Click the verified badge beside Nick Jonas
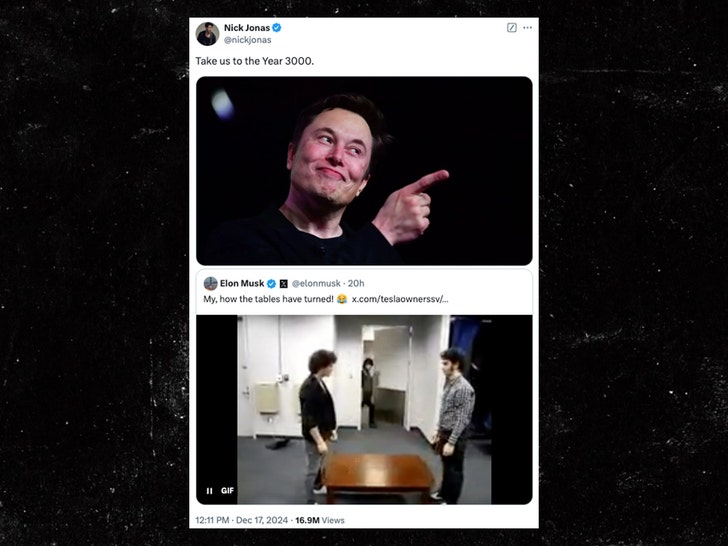This screenshot has height=546, width=728. (276, 29)
